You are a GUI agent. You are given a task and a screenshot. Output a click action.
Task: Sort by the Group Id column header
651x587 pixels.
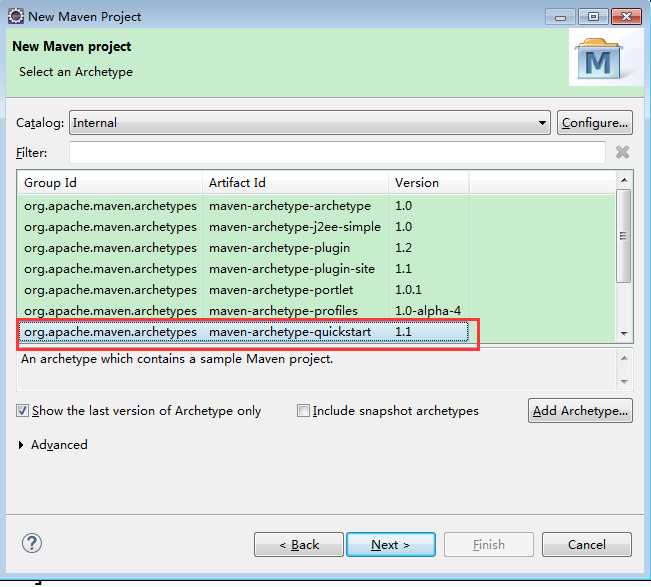pyautogui.click(x=110, y=183)
